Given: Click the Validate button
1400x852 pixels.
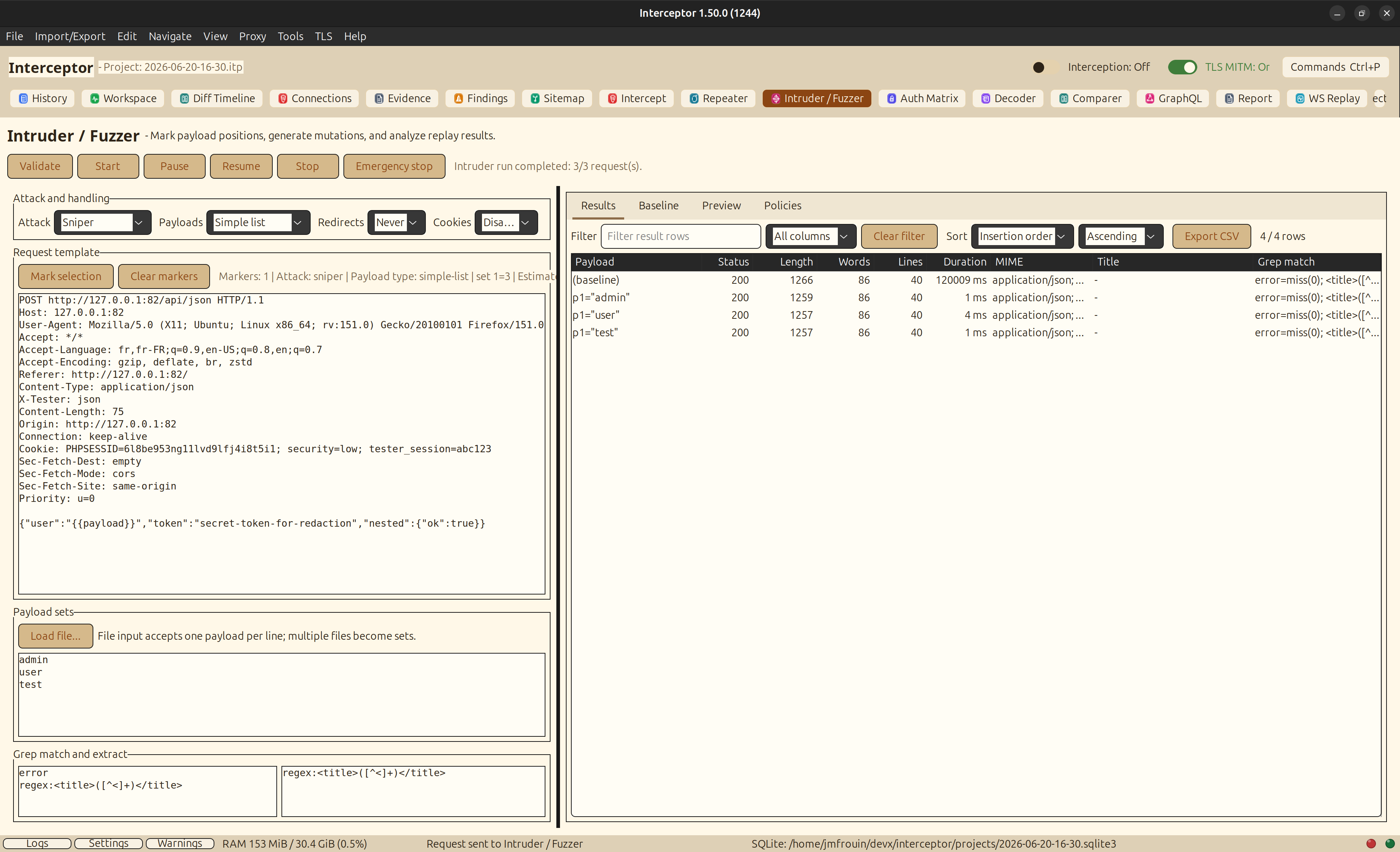Looking at the screenshot, I should (x=40, y=166).
